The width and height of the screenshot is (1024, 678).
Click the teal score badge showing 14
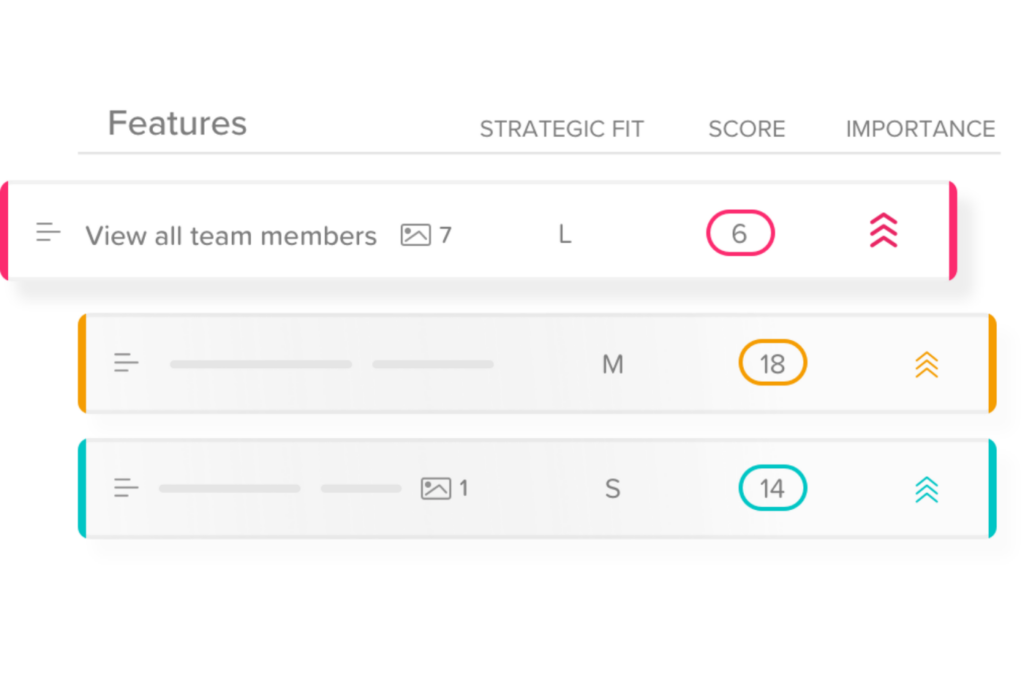[772, 489]
